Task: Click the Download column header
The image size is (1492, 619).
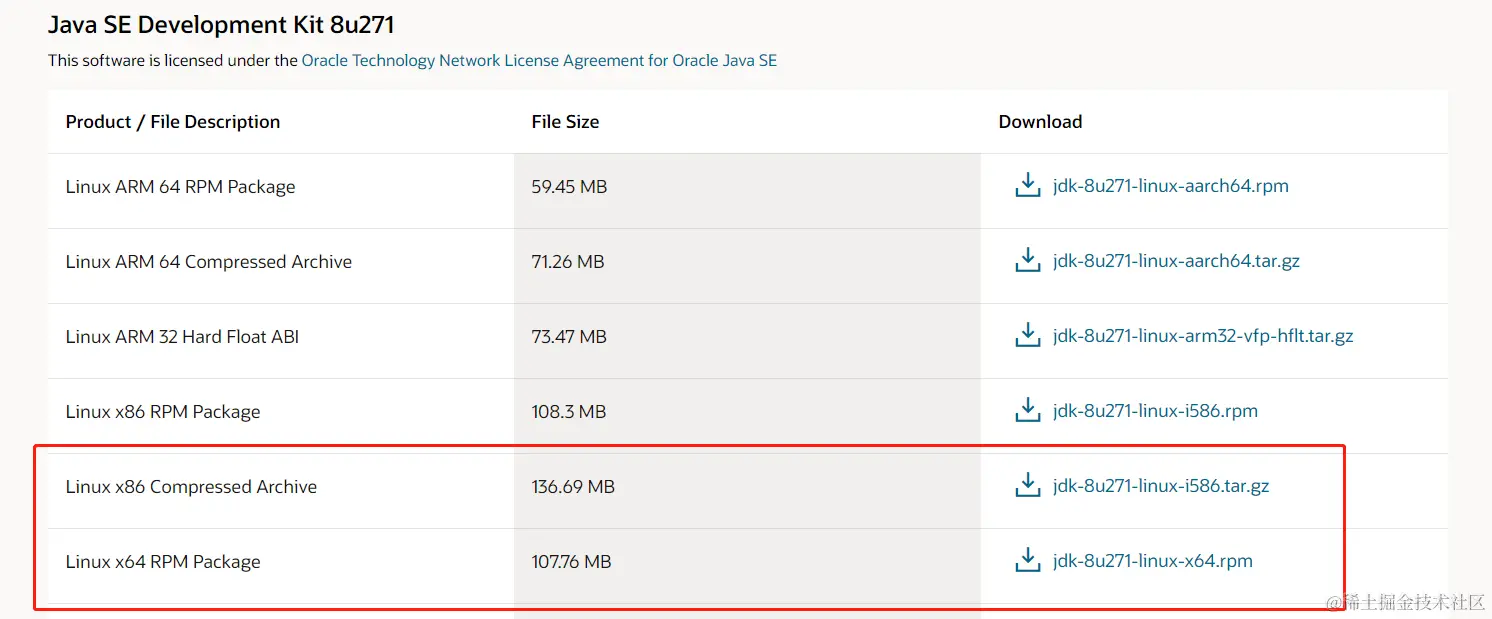Action: tap(1040, 122)
